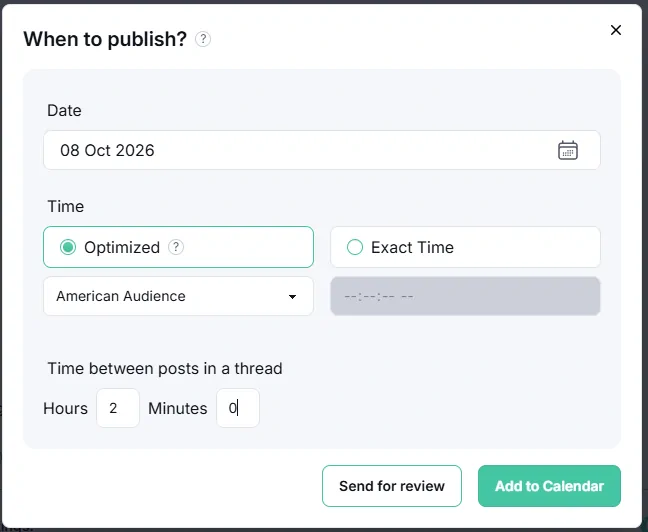
Task: Select the Optimized radio button
Action: 68,247
